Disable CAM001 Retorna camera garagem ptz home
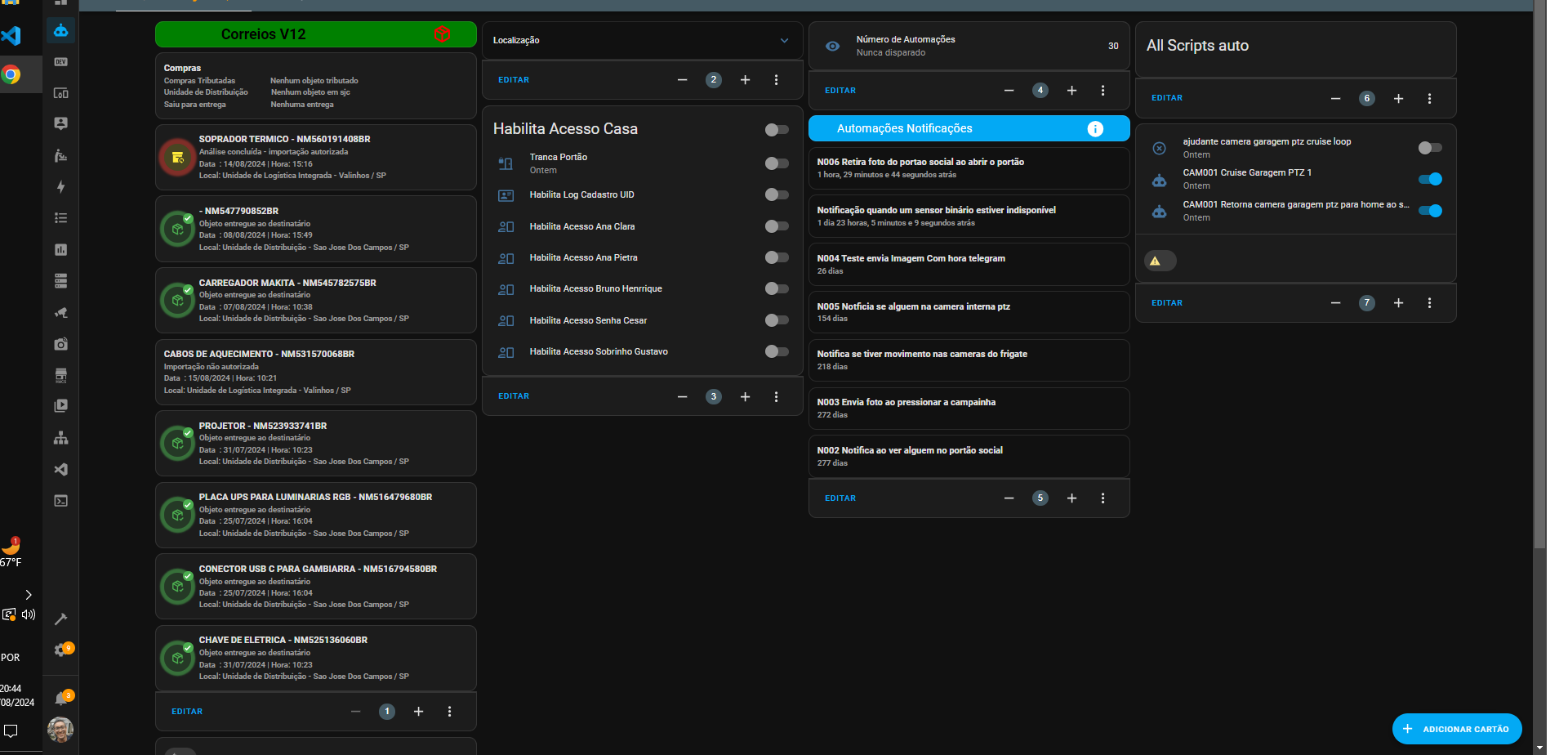This screenshot has width=1568, height=755. tap(1430, 211)
